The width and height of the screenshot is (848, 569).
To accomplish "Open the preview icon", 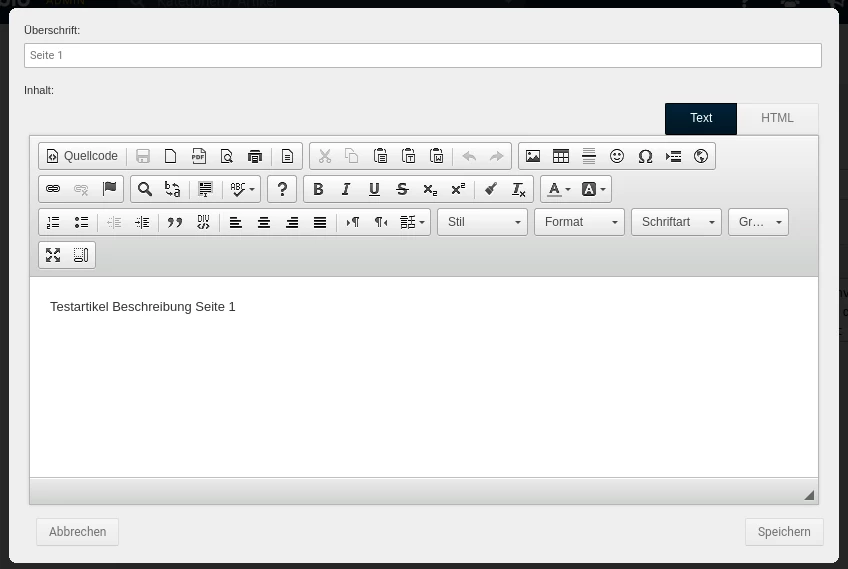I will coord(227,156).
